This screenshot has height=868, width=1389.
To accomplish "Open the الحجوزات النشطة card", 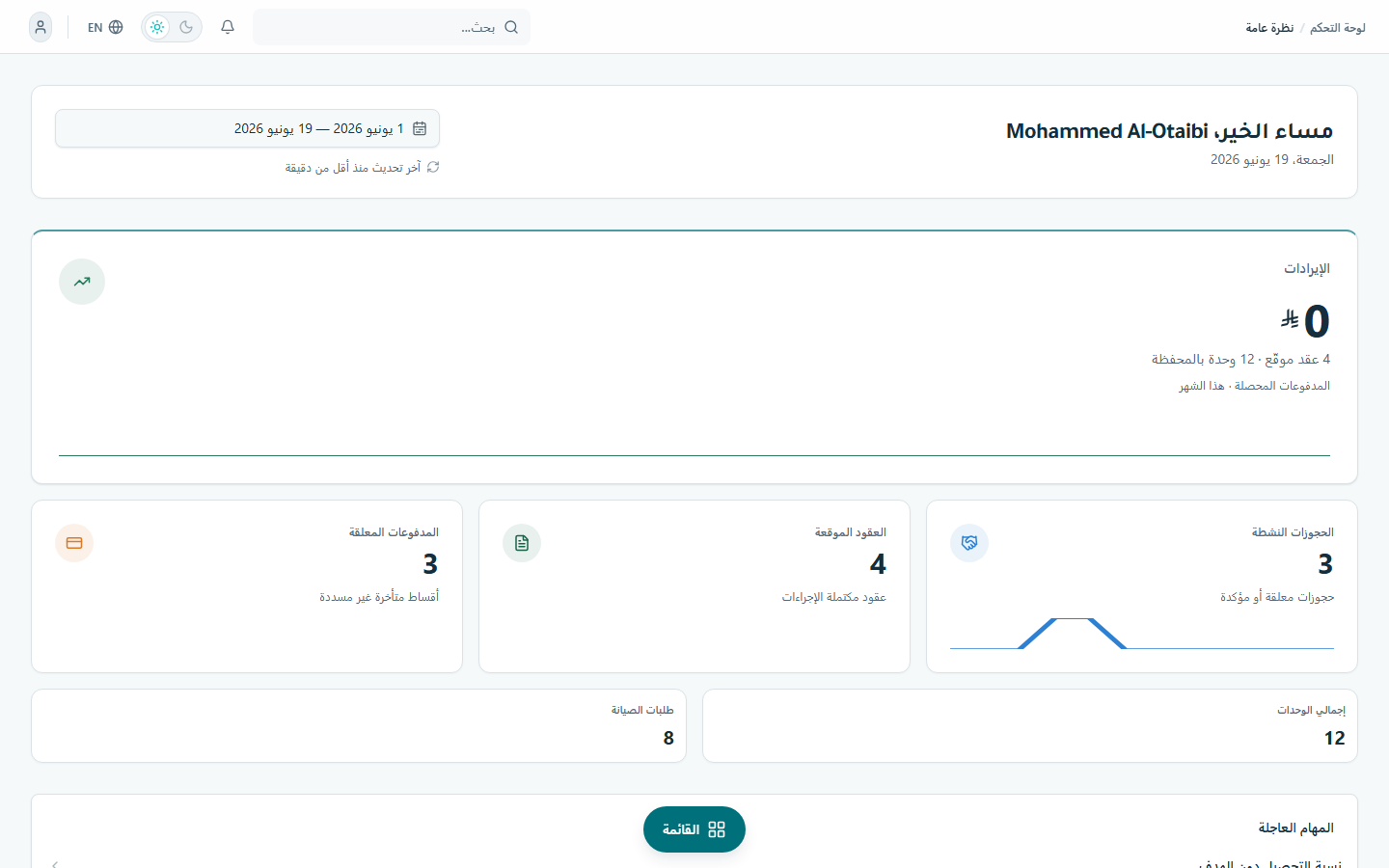I will pos(1142,586).
